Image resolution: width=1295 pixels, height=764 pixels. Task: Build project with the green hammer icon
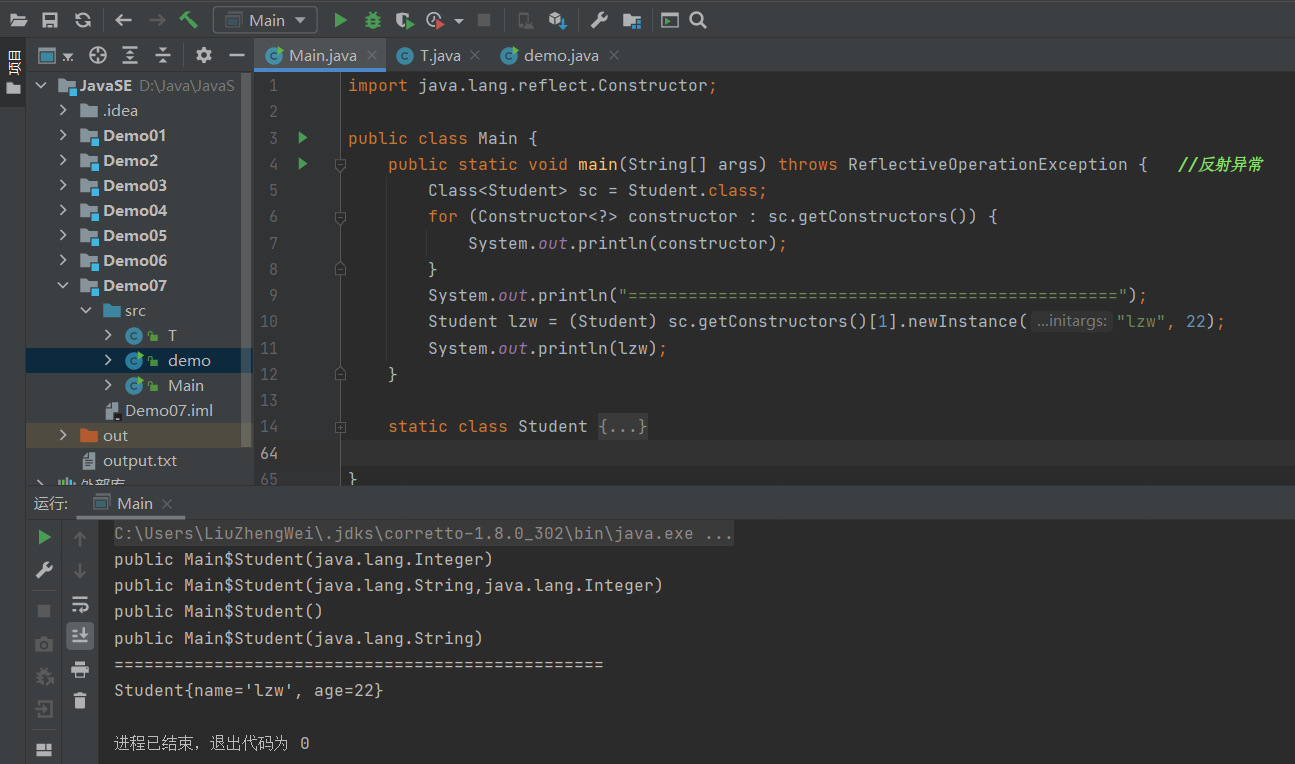click(188, 20)
